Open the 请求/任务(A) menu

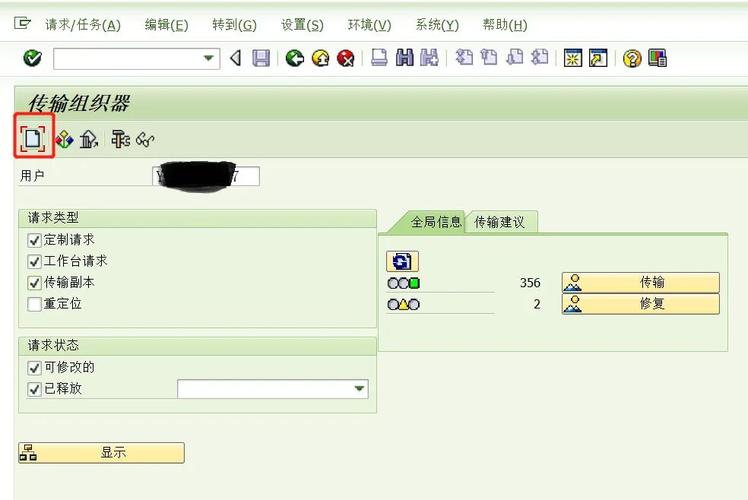tap(83, 25)
